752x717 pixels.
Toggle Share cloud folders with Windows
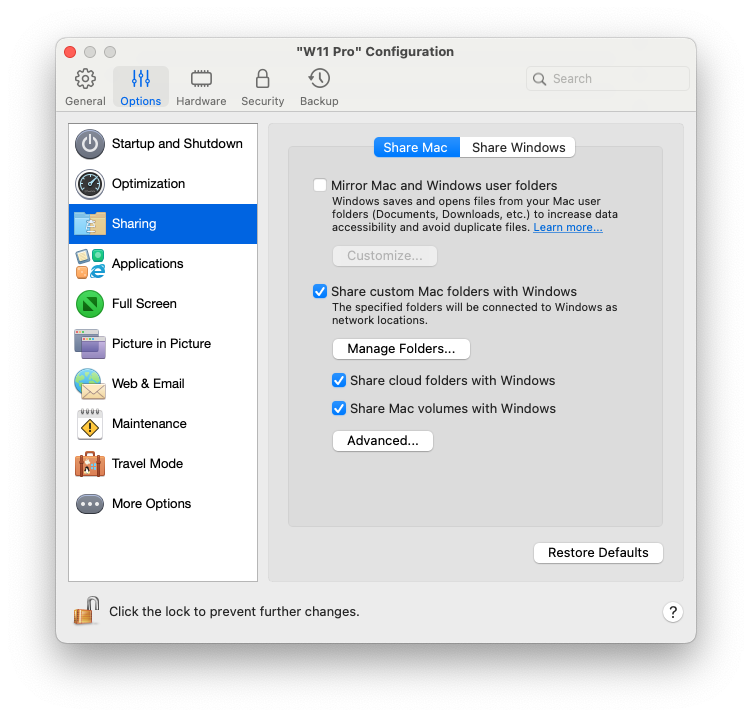339,380
